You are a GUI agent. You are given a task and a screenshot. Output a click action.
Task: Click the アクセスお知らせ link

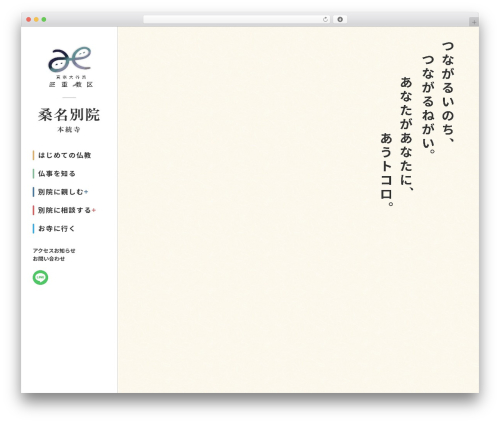[54, 251]
